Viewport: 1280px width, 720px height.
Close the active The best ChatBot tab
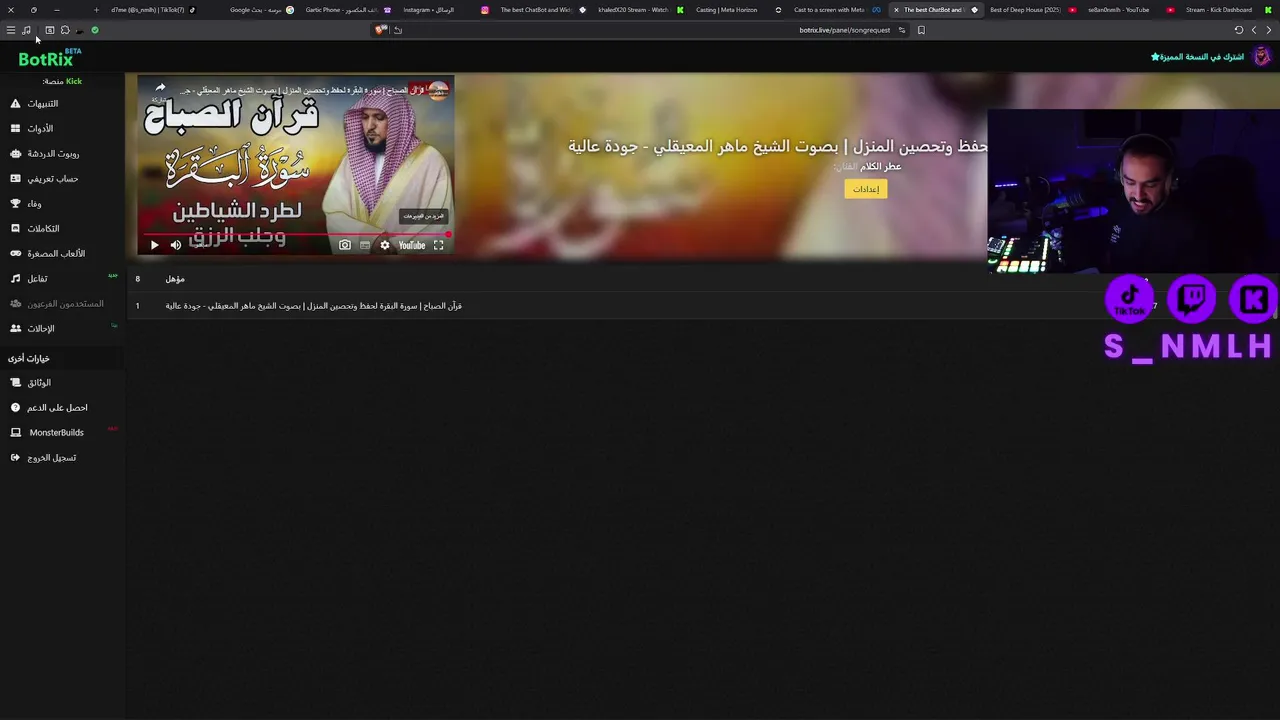(x=896, y=10)
